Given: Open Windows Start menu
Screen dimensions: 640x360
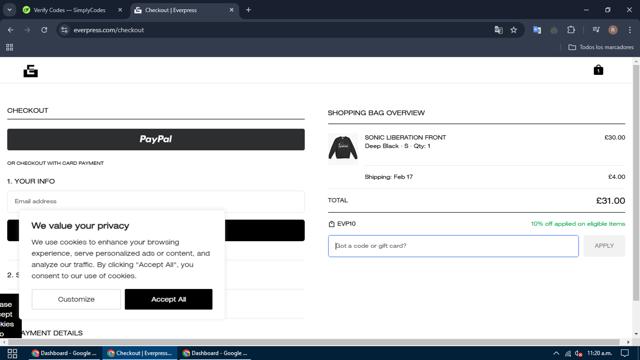Looking at the screenshot, I should (x=12, y=353).
